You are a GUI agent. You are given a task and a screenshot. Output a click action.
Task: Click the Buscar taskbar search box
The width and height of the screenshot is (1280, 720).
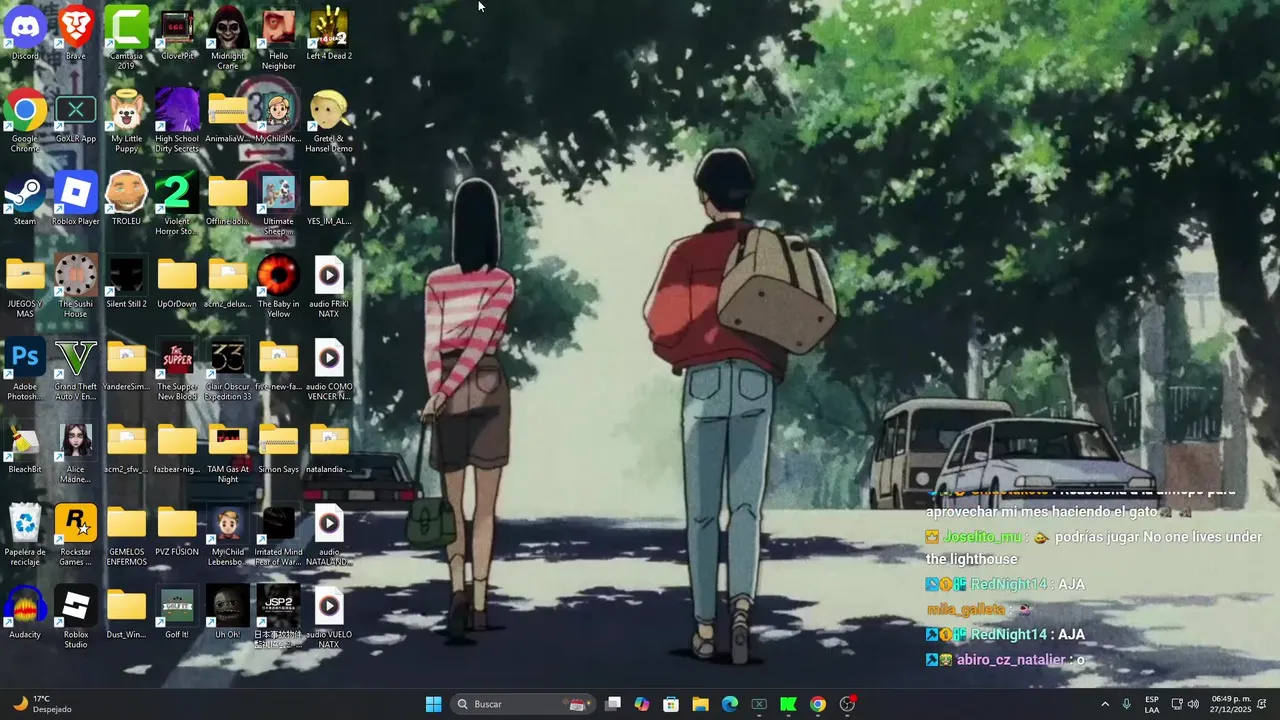[x=521, y=704]
